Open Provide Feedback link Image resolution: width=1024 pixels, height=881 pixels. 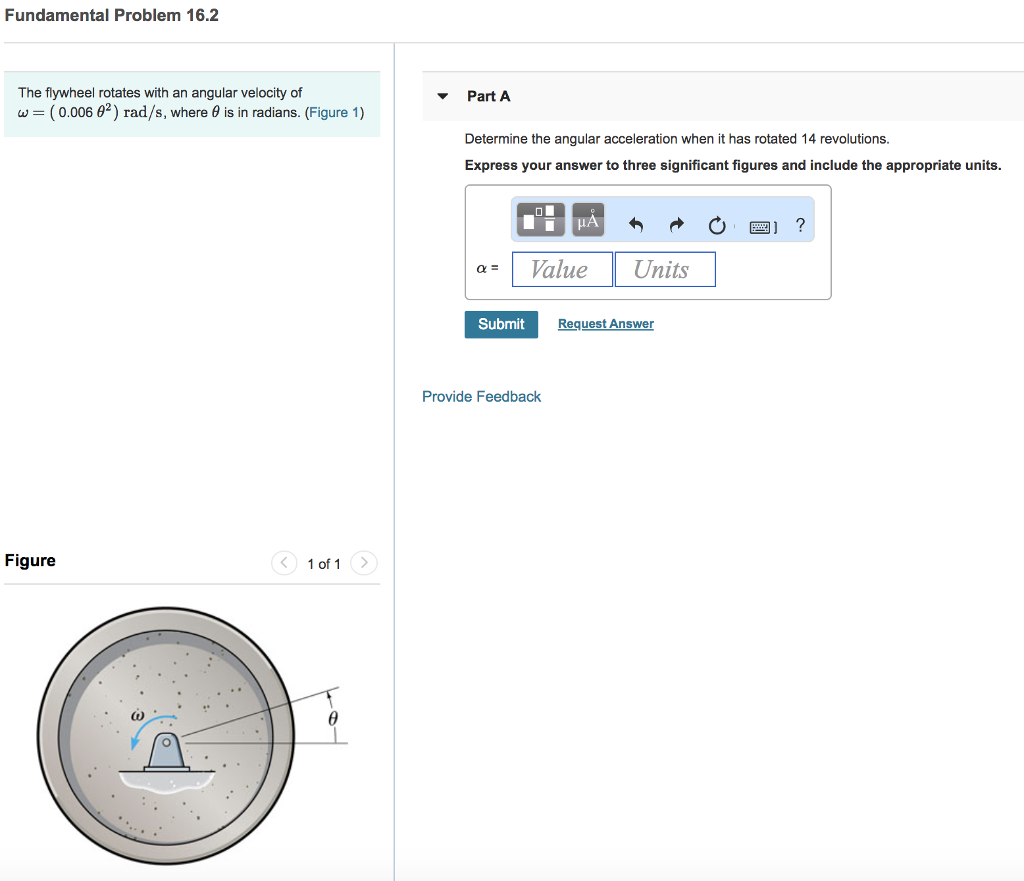tap(481, 396)
